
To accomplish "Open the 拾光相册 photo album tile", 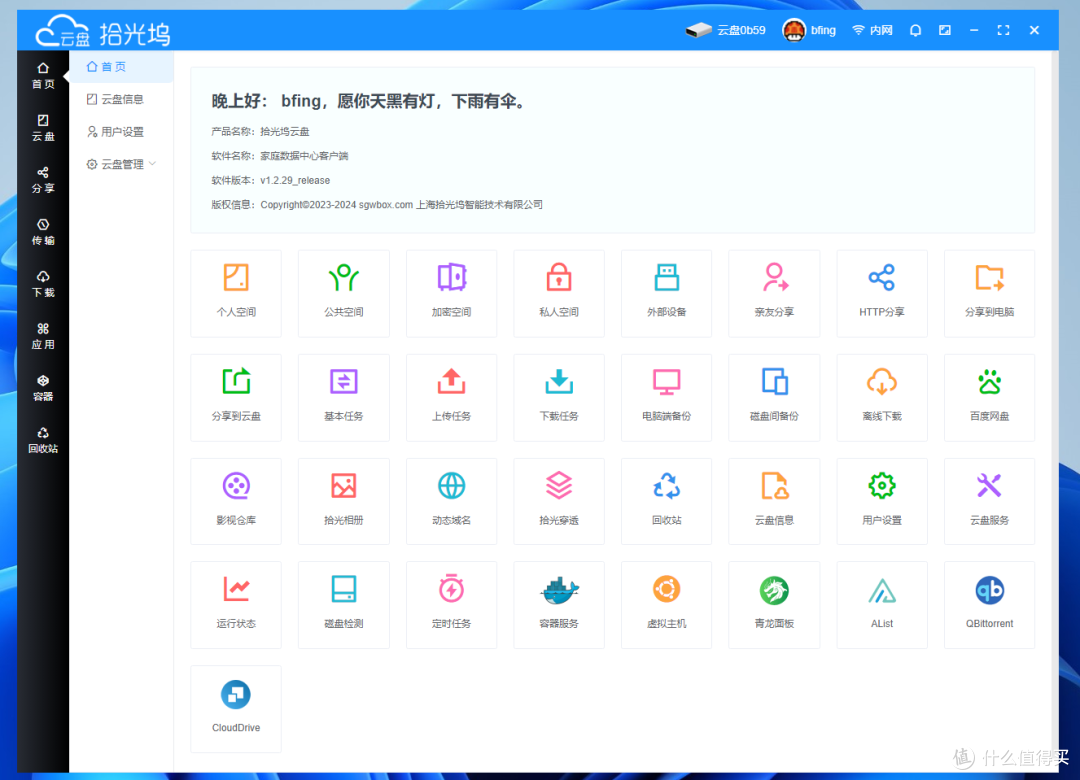I will 343,501.
